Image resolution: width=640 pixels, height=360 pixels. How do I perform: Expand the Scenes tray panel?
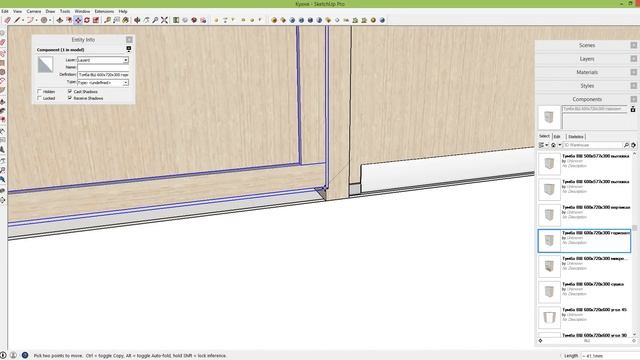(x=586, y=45)
